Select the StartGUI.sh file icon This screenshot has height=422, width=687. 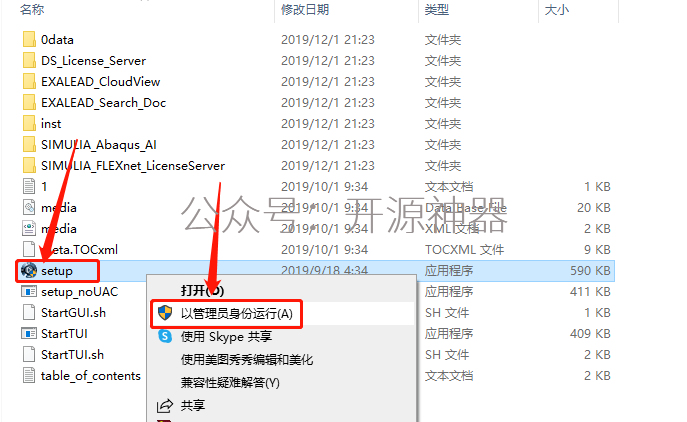click(29, 312)
